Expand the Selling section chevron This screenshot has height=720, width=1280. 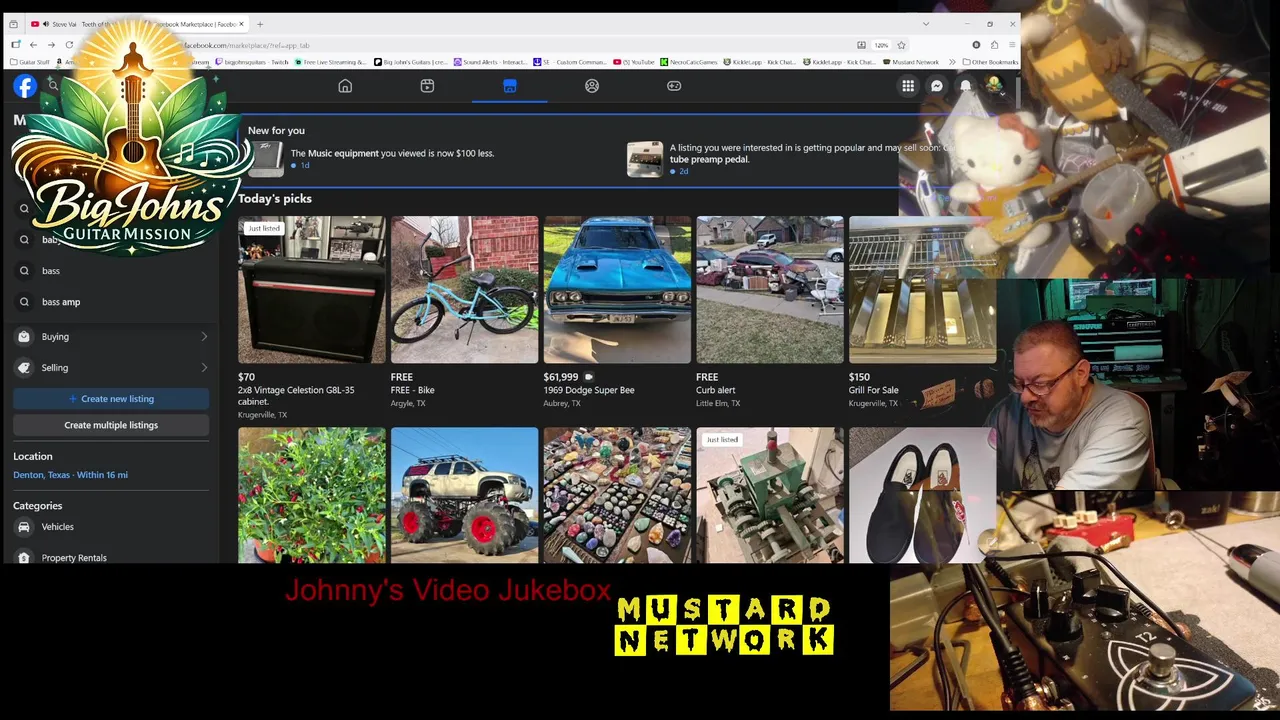point(204,368)
